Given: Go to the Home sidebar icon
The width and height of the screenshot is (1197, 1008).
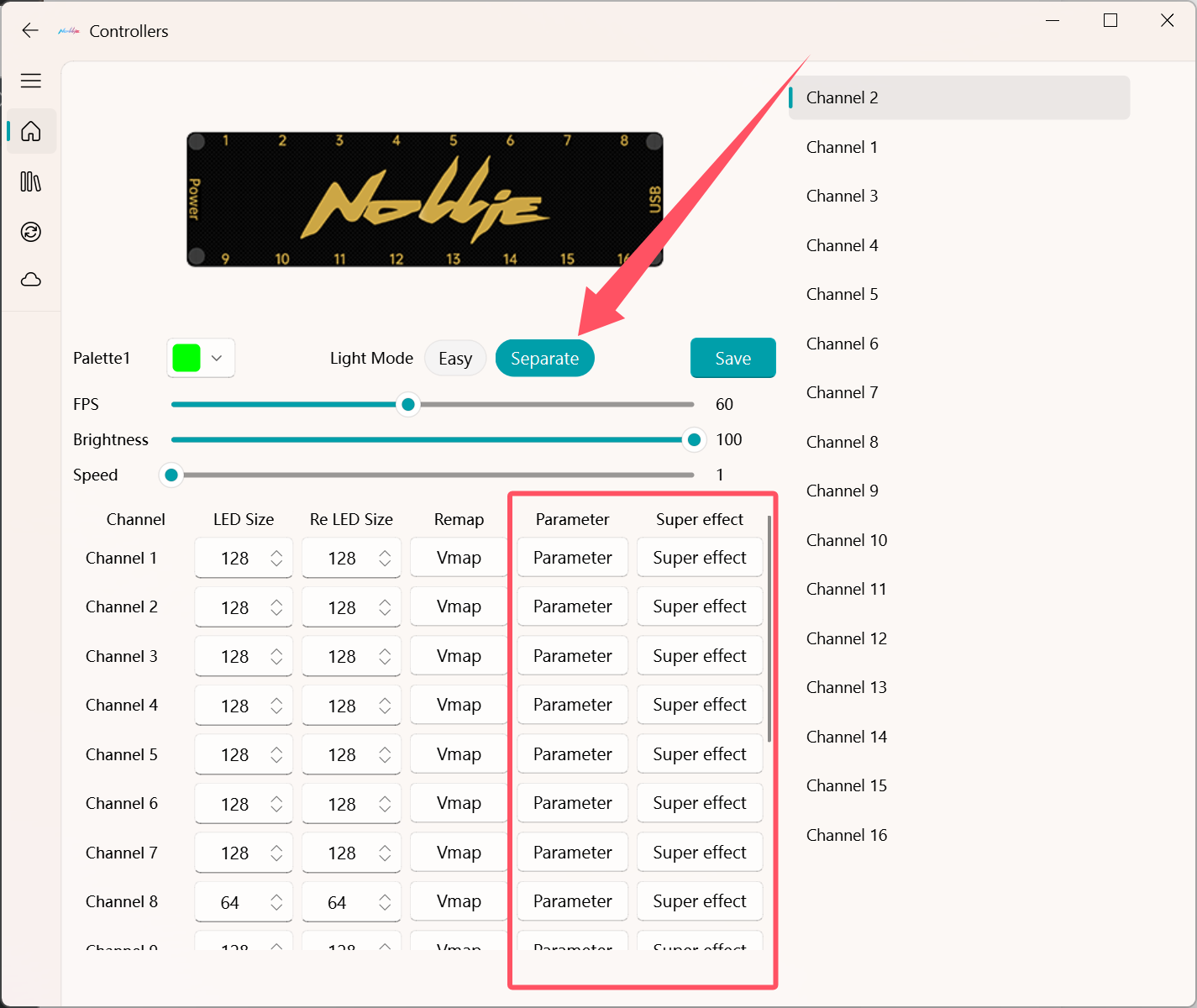Looking at the screenshot, I should coord(31,132).
